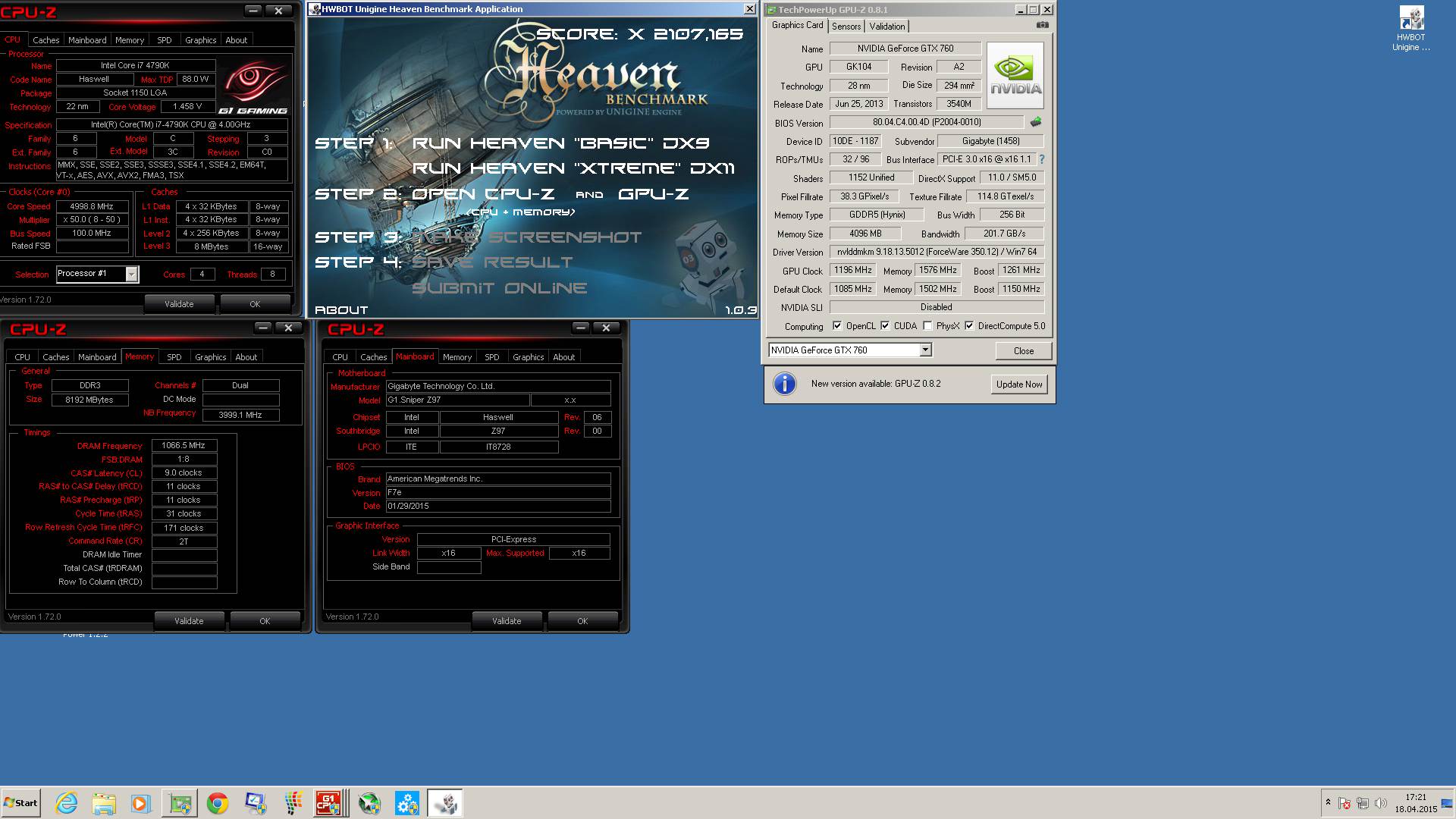Click the network tray icon

1363,803
